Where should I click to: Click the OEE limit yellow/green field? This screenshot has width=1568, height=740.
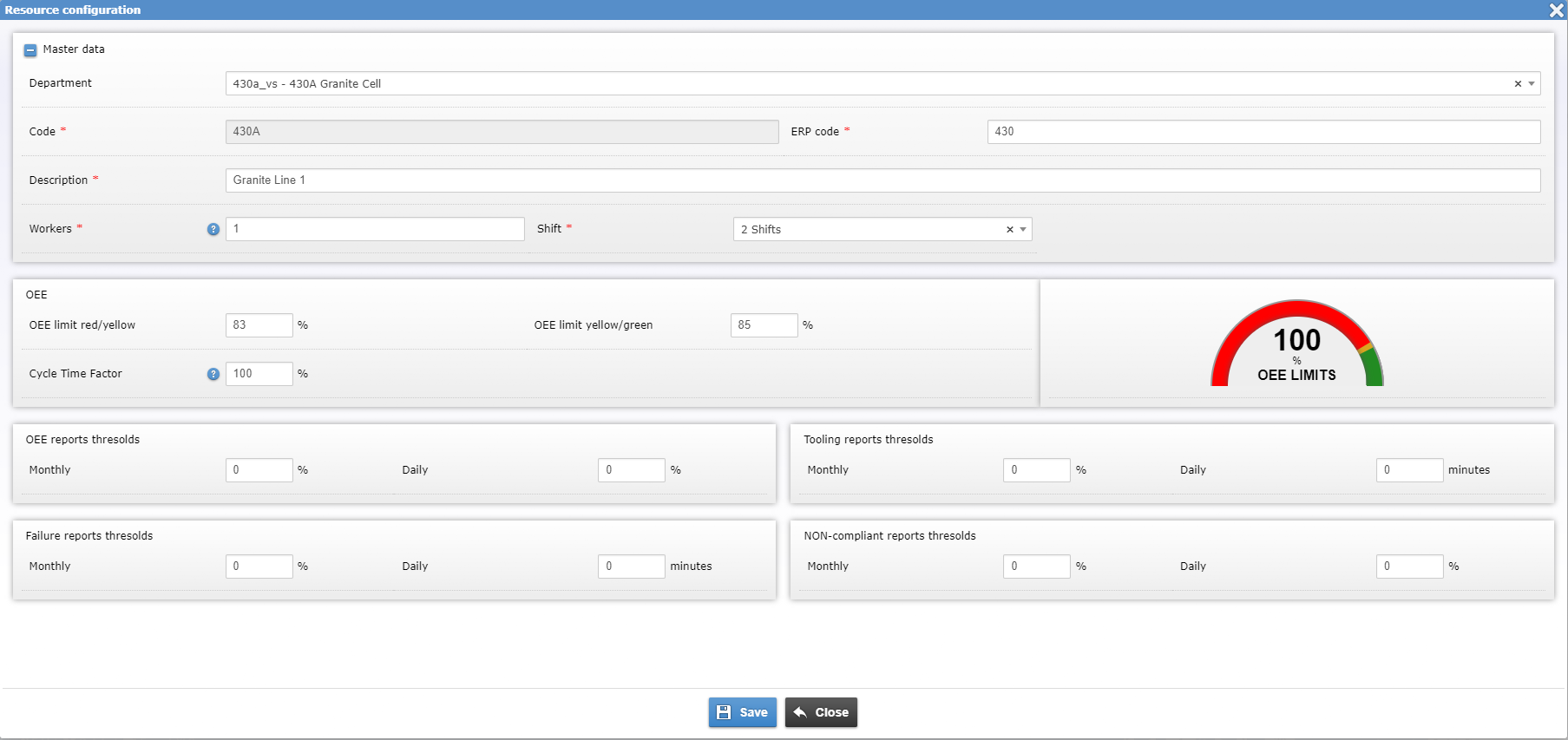[764, 325]
